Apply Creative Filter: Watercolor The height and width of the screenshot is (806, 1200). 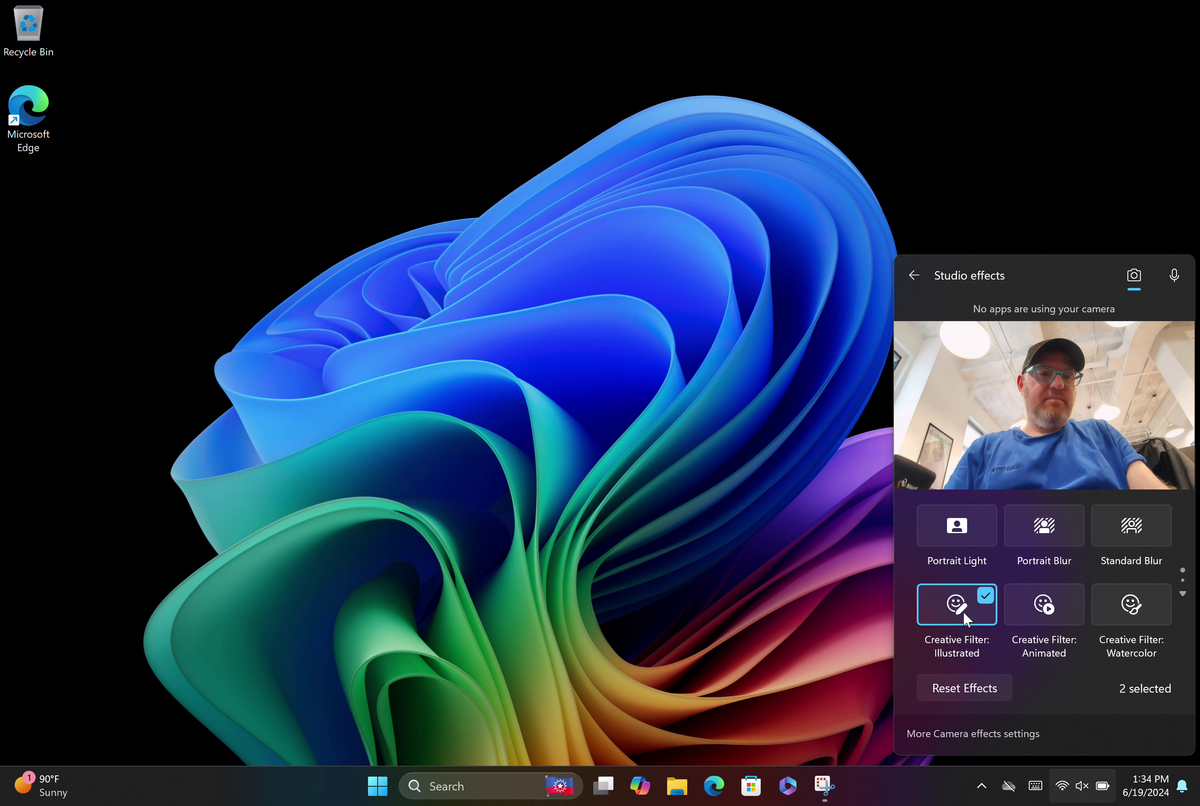point(1131,604)
